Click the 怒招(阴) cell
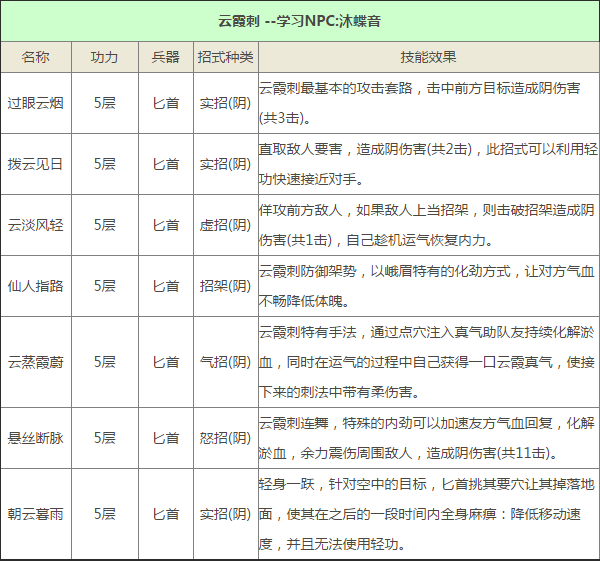The width and height of the screenshot is (600, 561). 225,438
